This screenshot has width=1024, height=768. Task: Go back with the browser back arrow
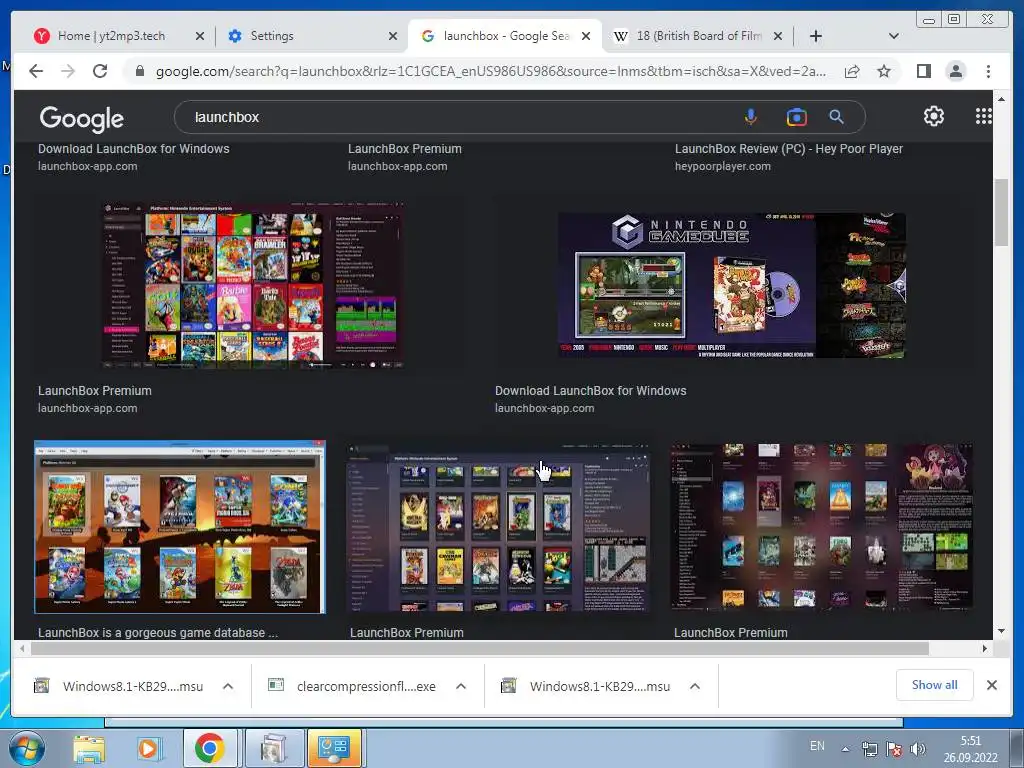tap(36, 71)
